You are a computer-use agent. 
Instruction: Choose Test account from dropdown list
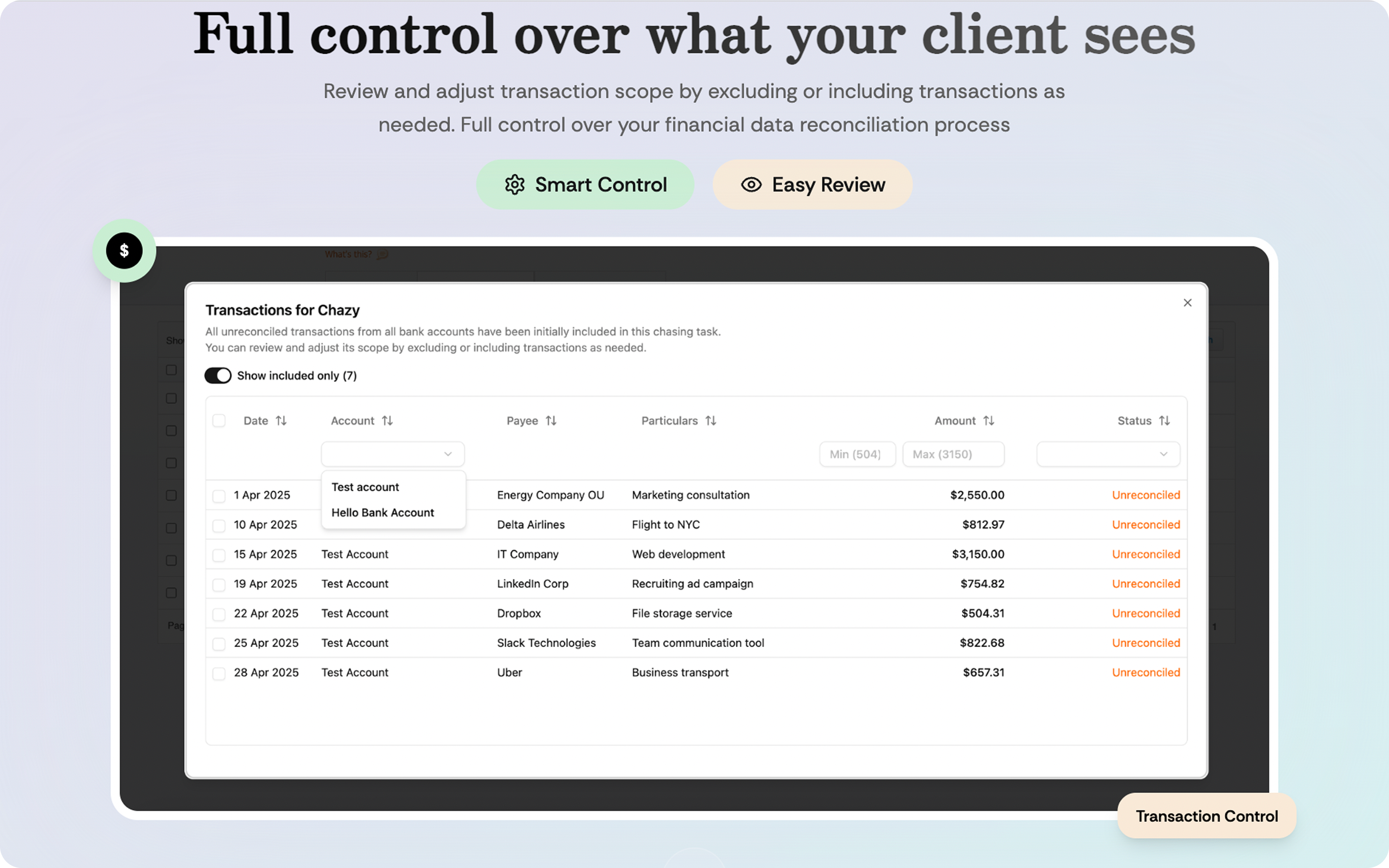365,487
